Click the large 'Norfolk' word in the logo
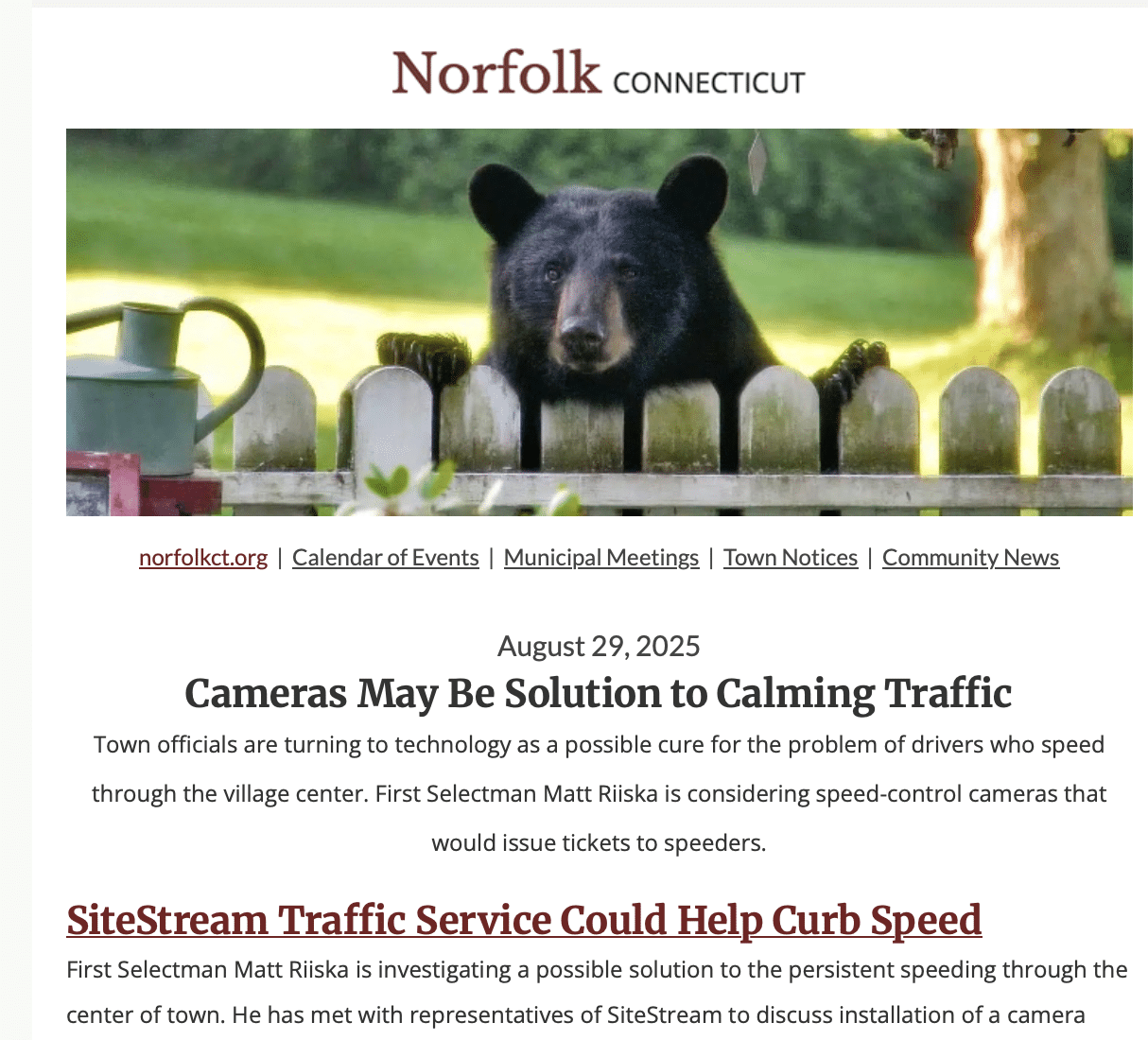The width and height of the screenshot is (1148, 1040). pos(496,72)
